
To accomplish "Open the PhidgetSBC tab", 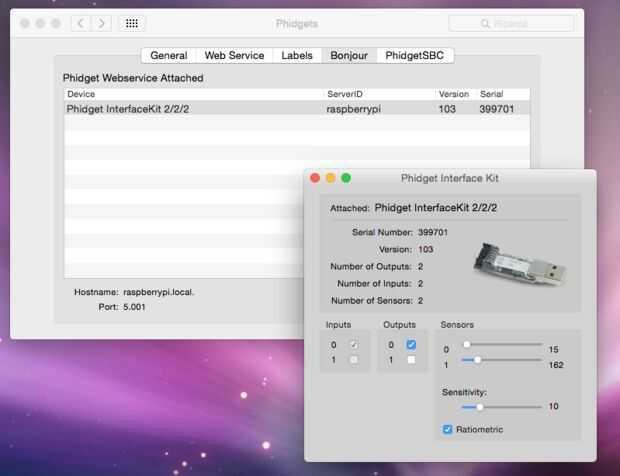I will 415,55.
